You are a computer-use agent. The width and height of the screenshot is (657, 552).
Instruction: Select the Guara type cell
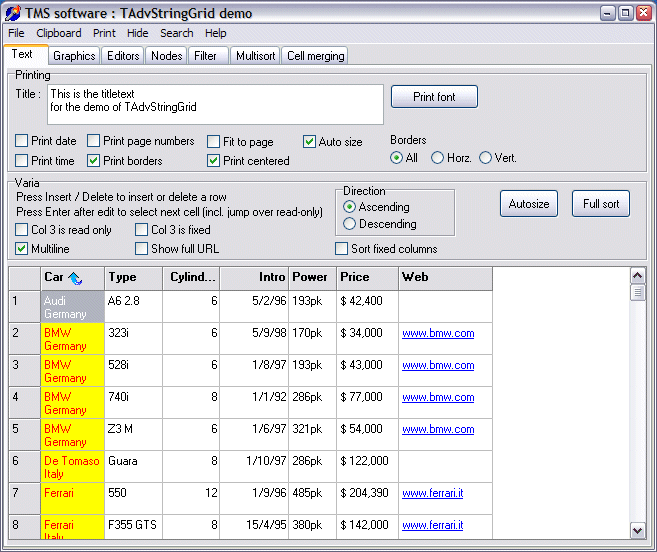pos(134,467)
